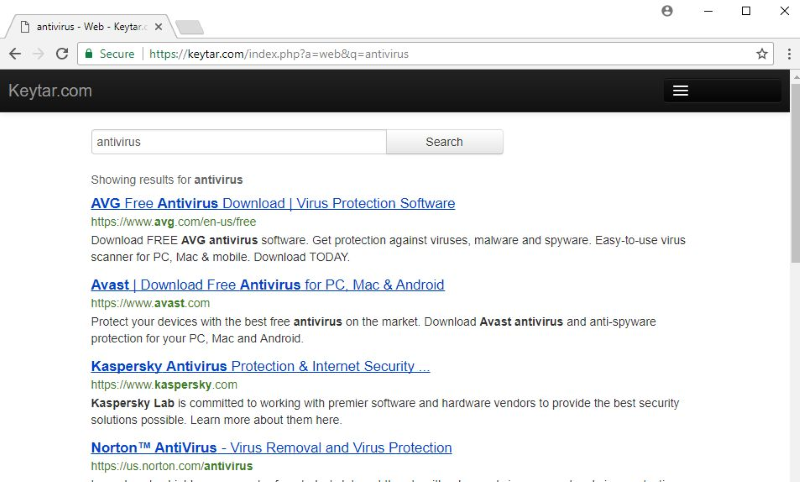Screen dimensions: 800x482
Task: Open the AVG Free Antivirus Download link
Action: 272,203
